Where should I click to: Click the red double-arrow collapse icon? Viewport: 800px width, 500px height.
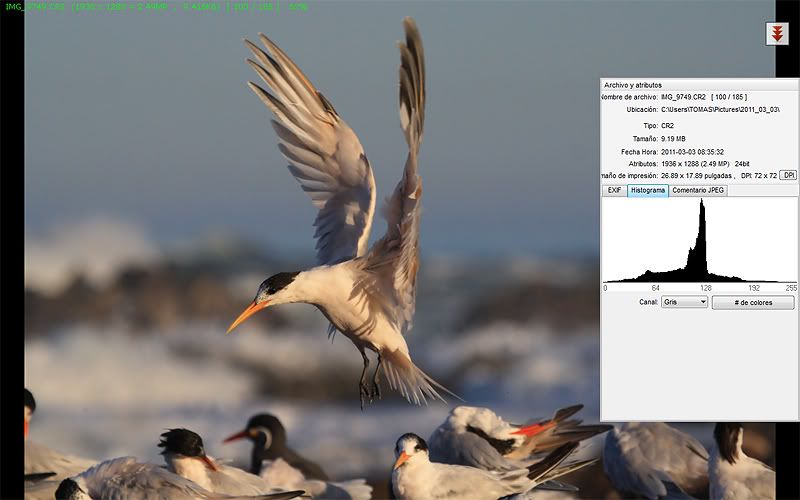[x=777, y=34]
